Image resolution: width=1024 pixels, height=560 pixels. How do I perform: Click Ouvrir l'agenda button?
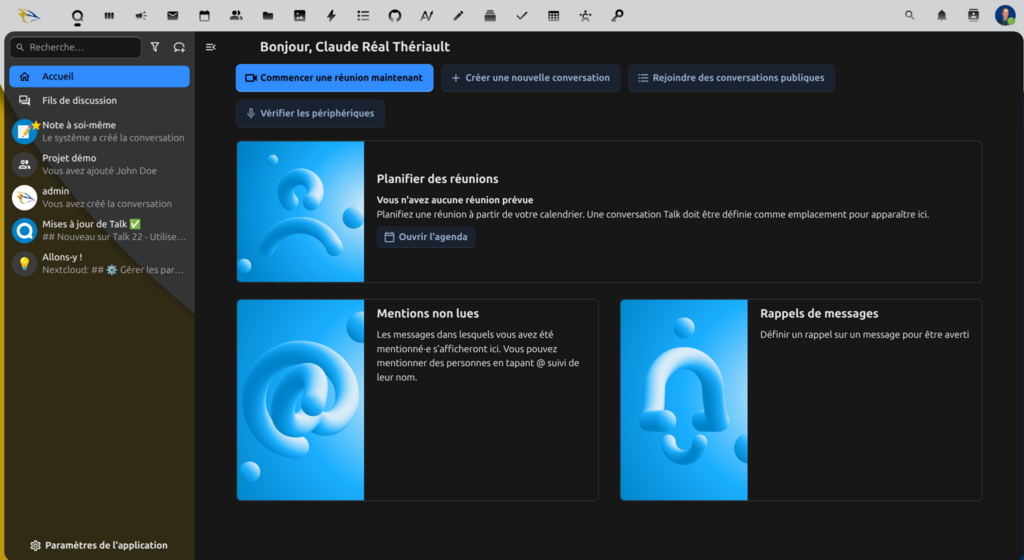point(426,237)
